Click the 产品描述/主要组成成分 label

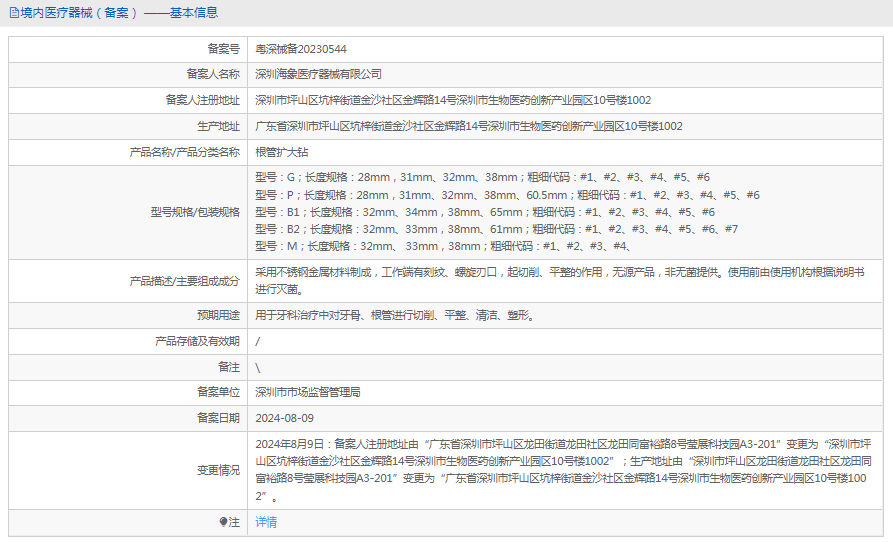click(185, 281)
